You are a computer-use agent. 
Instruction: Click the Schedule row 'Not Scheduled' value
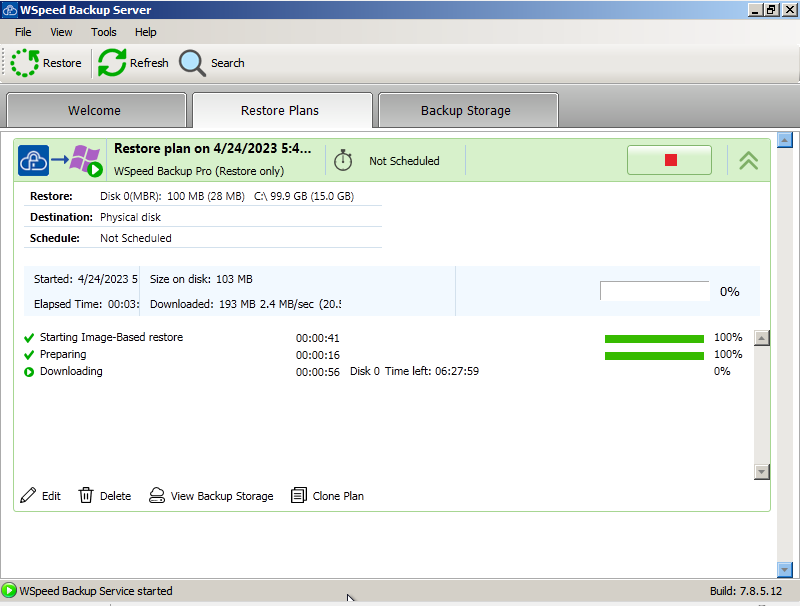pos(136,238)
